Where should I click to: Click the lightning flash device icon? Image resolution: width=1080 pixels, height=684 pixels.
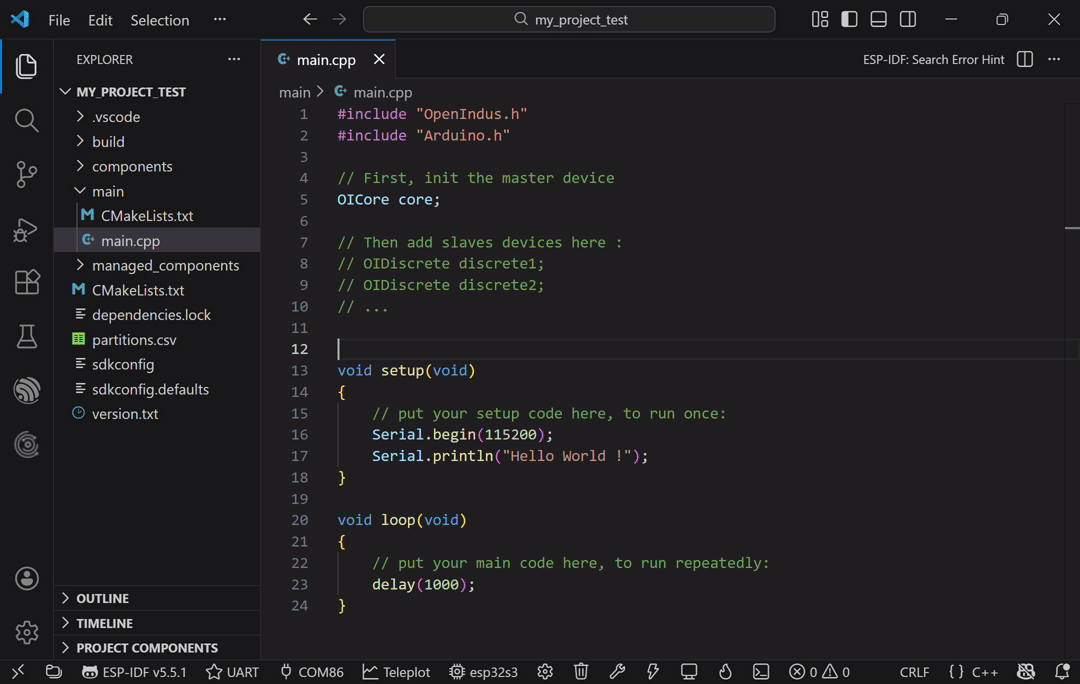[653, 672]
